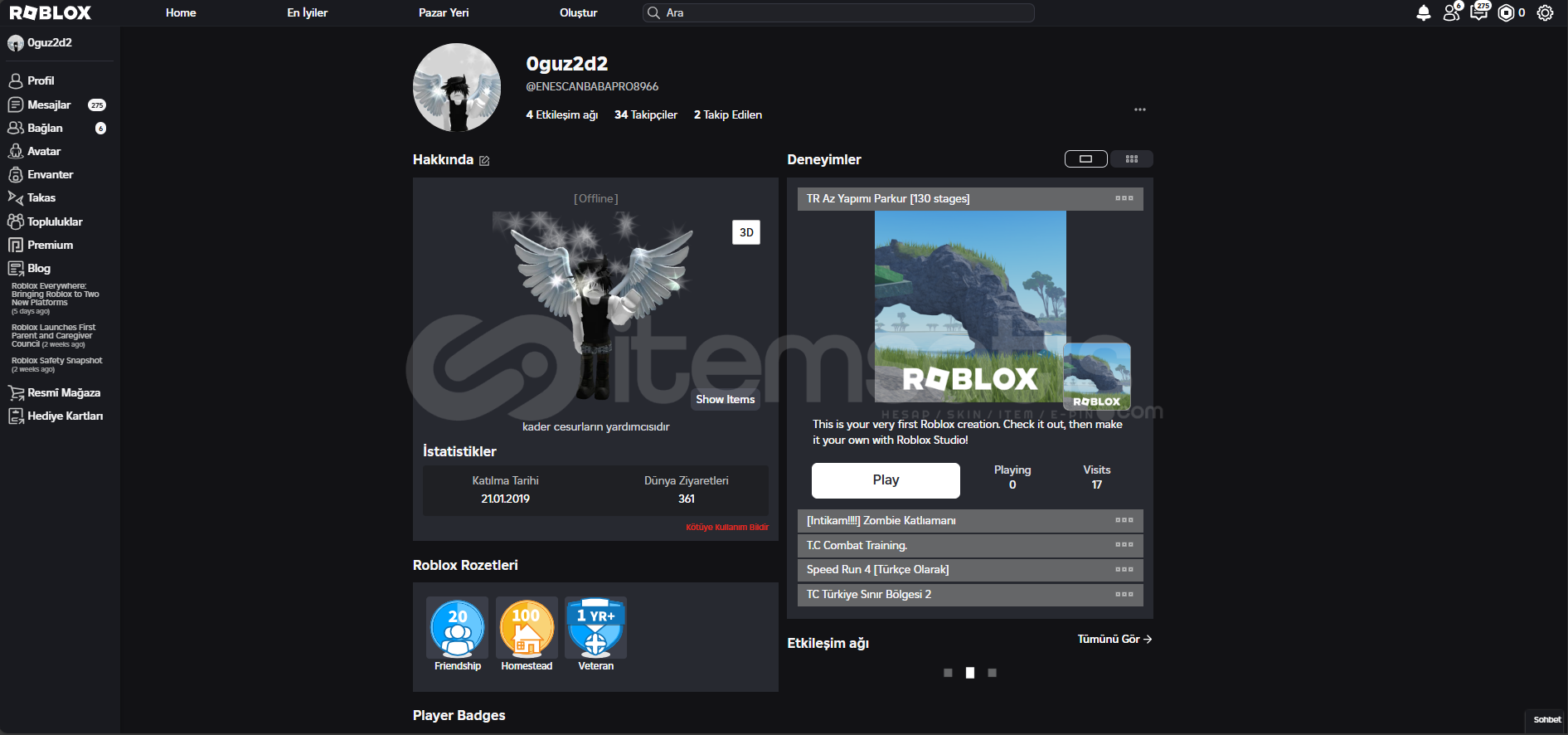The width and height of the screenshot is (1568, 735).
Task: Click the Veteran badge icon
Action: tap(596, 628)
